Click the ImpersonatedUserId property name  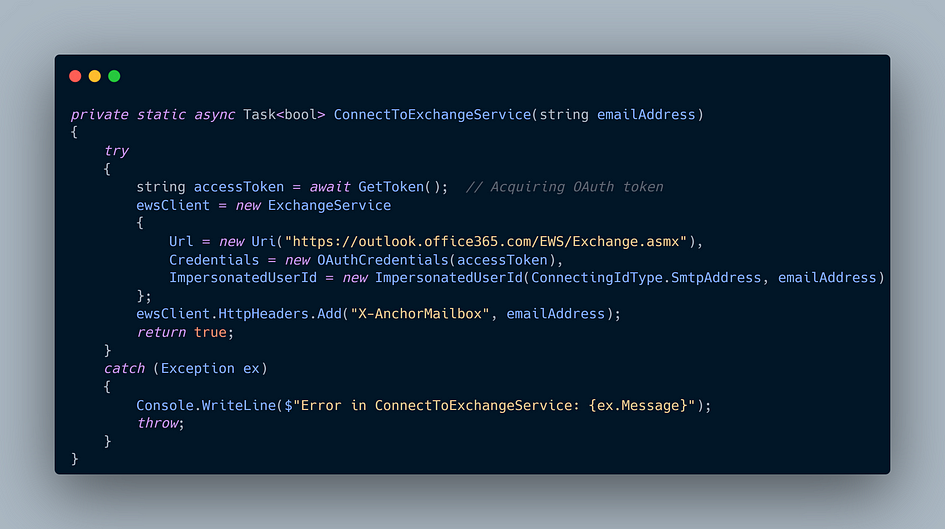pyautogui.click(x=243, y=278)
